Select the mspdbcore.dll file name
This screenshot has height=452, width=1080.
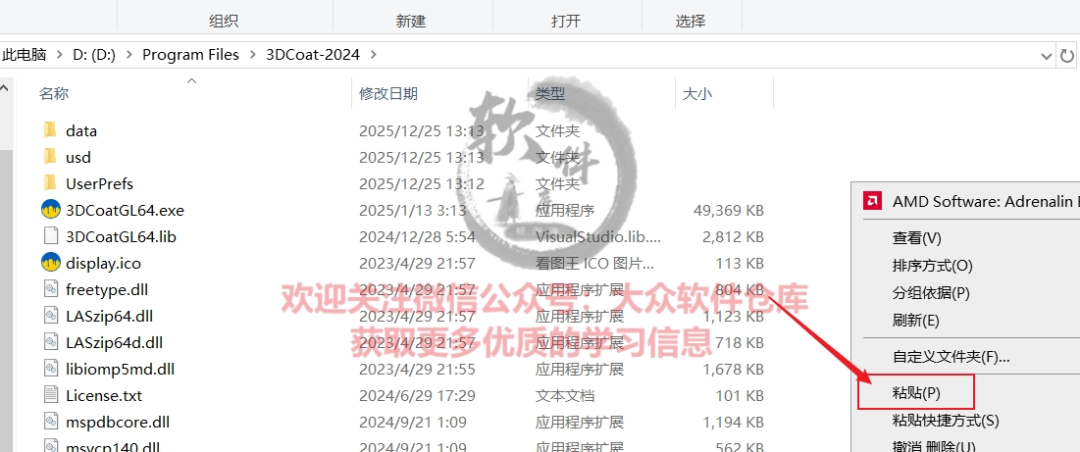(118, 421)
